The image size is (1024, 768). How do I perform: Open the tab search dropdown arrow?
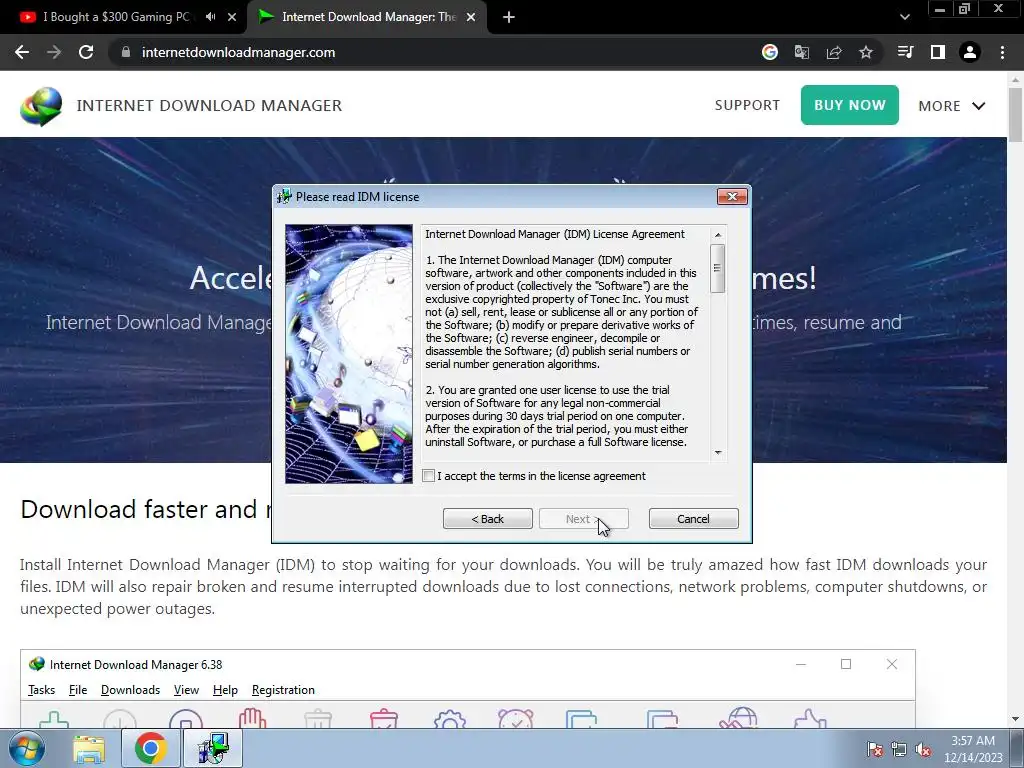904,17
